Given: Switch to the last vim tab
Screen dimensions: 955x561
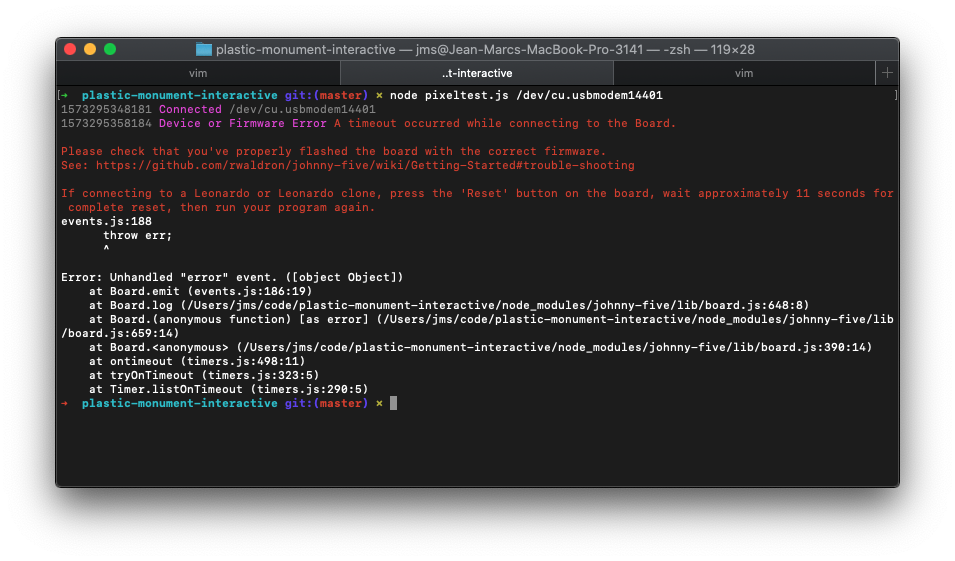Looking at the screenshot, I should tap(744, 73).
